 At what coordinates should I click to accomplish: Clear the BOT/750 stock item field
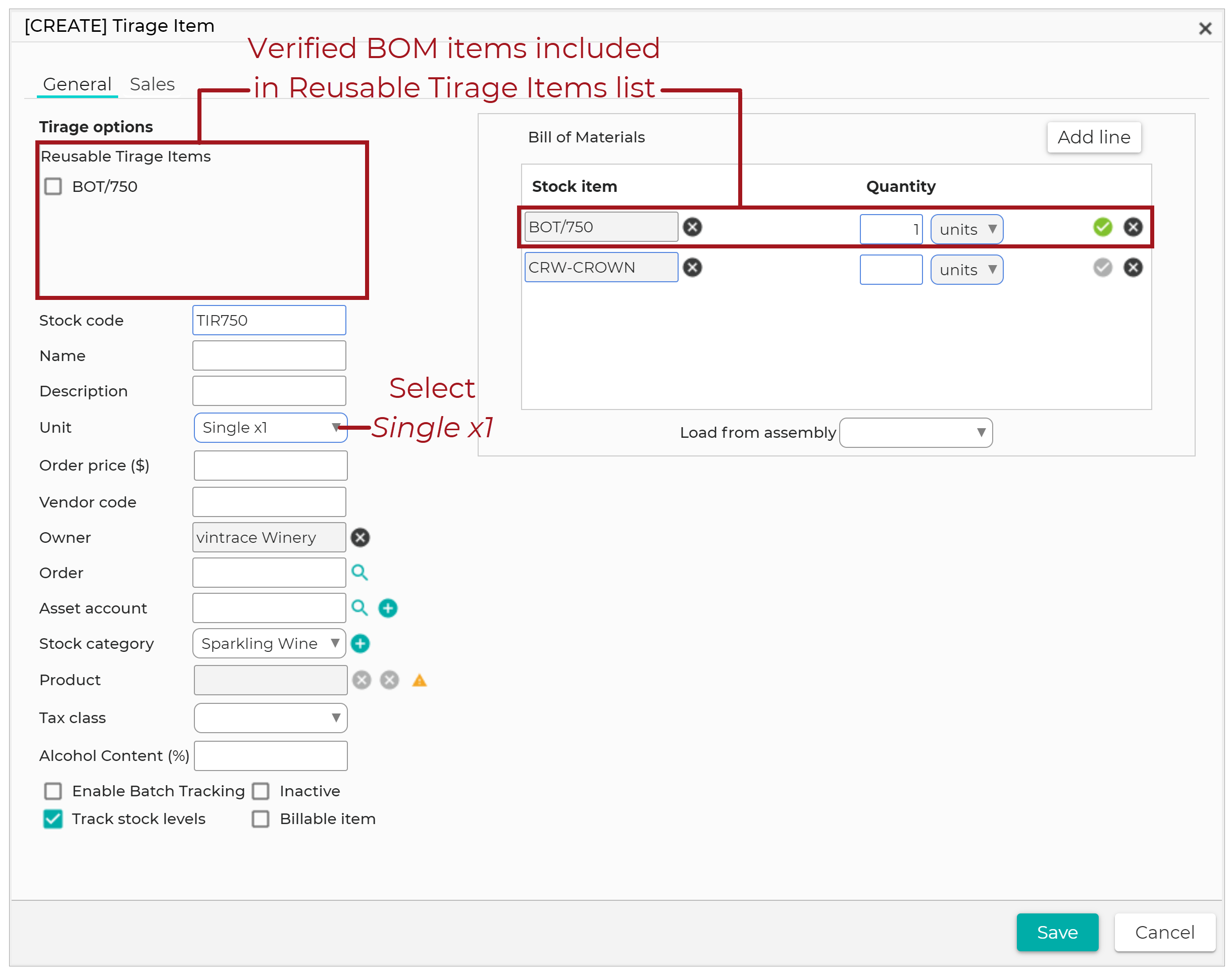pos(692,227)
